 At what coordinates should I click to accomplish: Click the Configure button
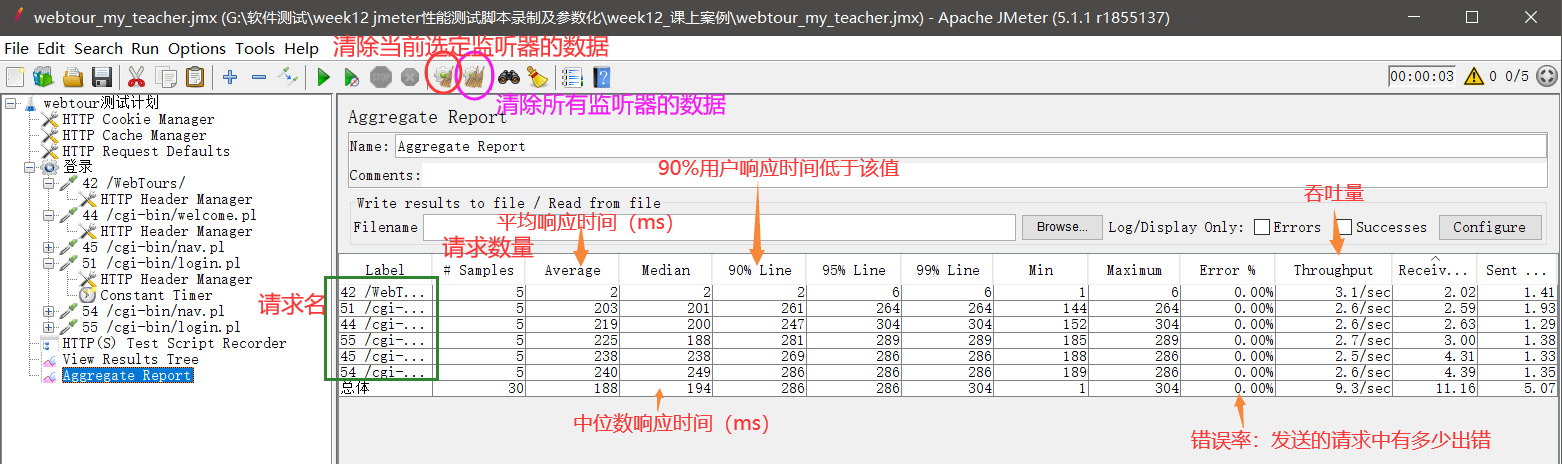pos(1489,227)
